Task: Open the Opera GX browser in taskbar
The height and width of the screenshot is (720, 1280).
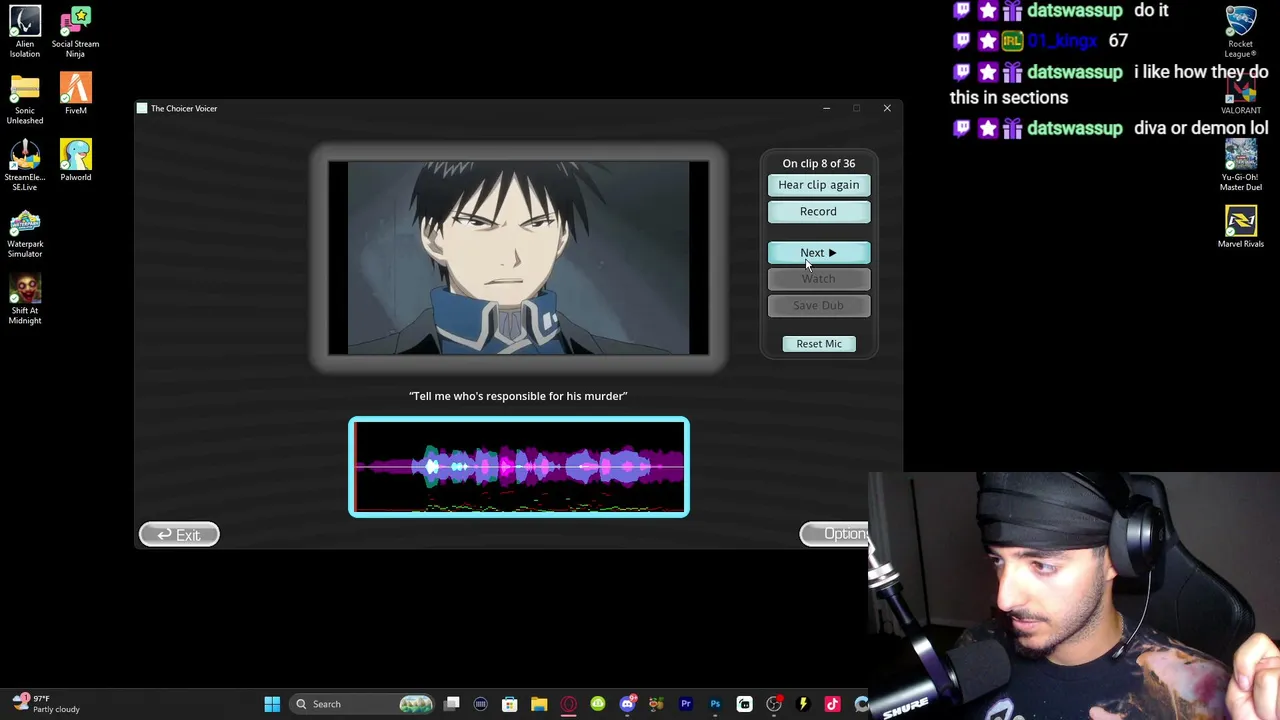Action: 569,704
